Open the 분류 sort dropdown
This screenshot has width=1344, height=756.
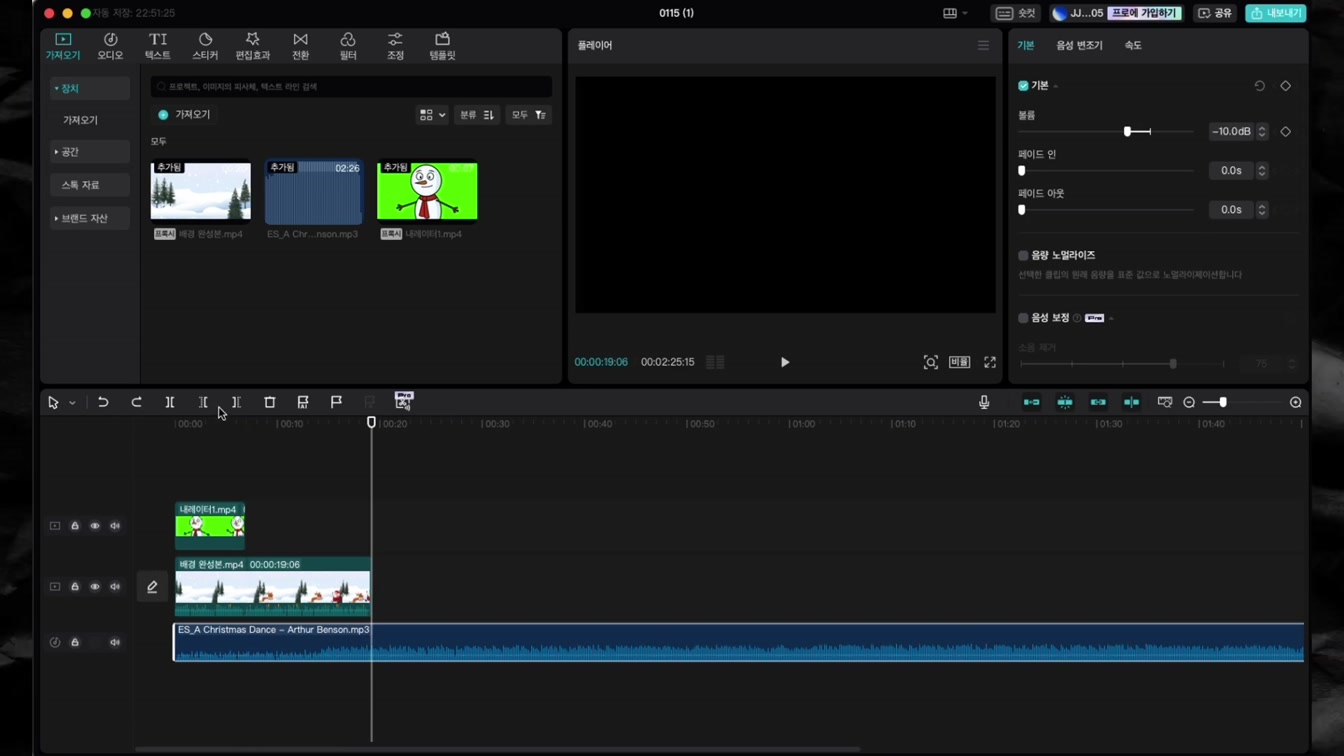(x=477, y=115)
